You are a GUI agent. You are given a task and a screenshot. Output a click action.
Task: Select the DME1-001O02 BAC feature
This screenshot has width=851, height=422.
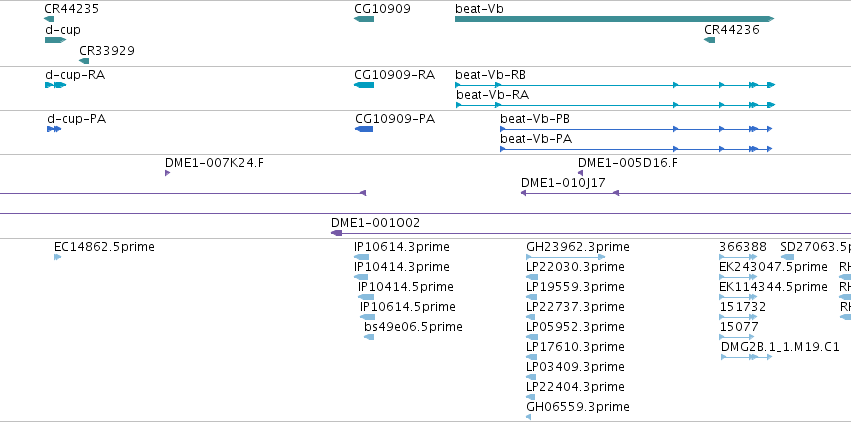click(590, 233)
